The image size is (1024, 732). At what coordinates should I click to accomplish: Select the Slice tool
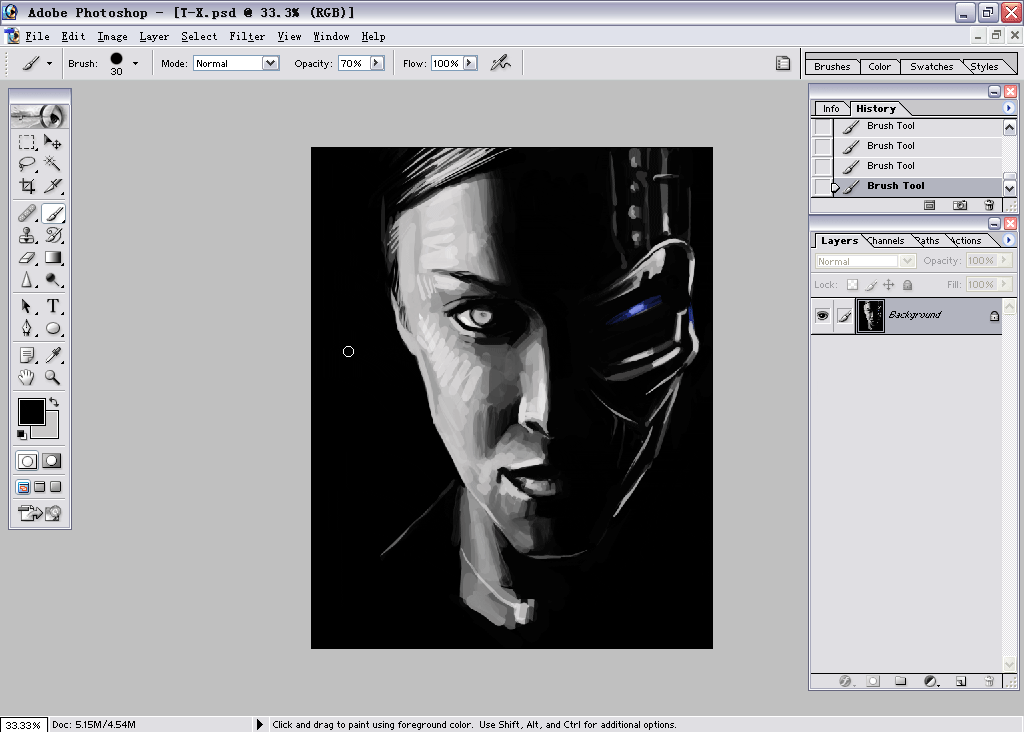pyautogui.click(x=52, y=186)
